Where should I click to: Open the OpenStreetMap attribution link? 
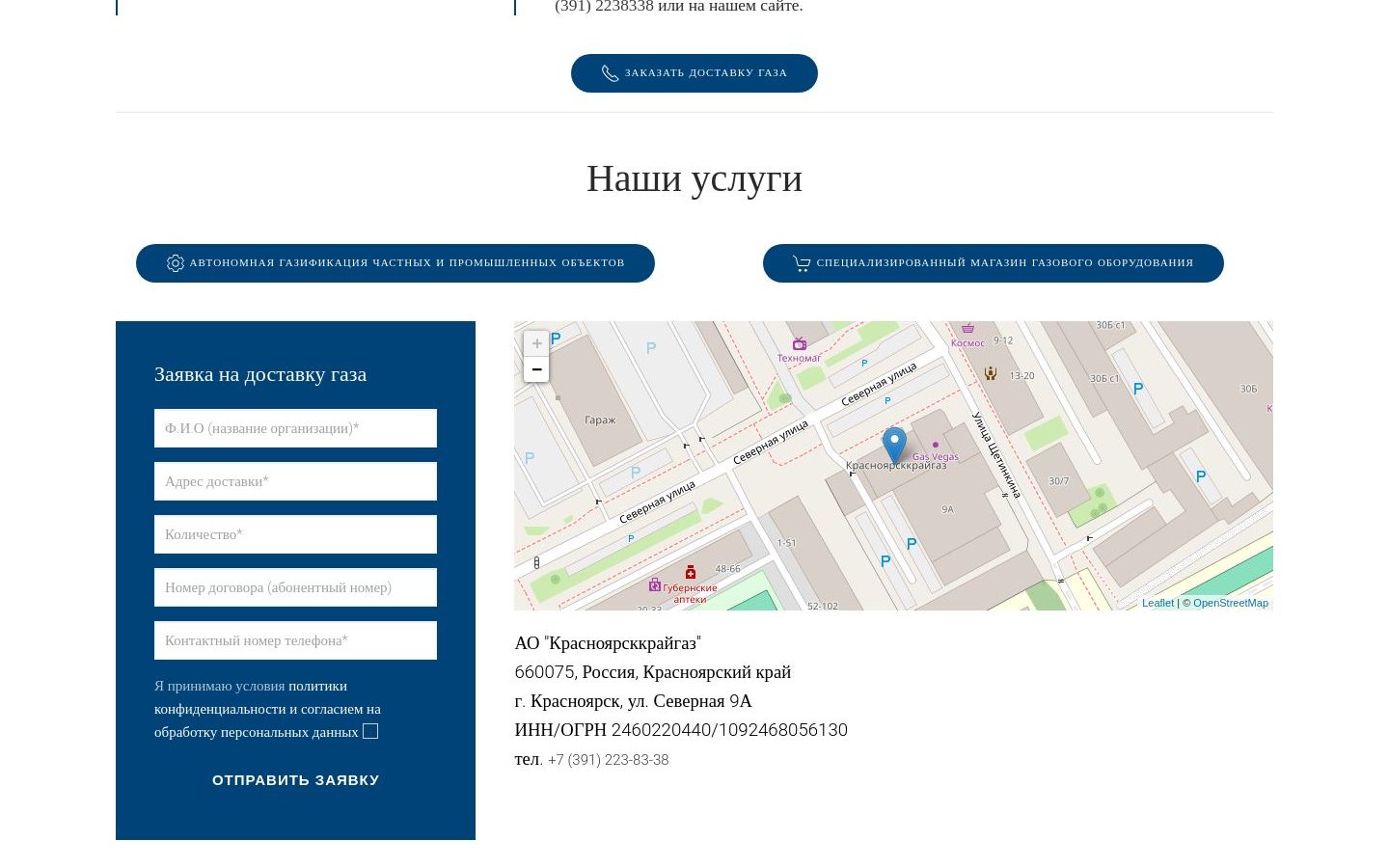(x=1231, y=603)
